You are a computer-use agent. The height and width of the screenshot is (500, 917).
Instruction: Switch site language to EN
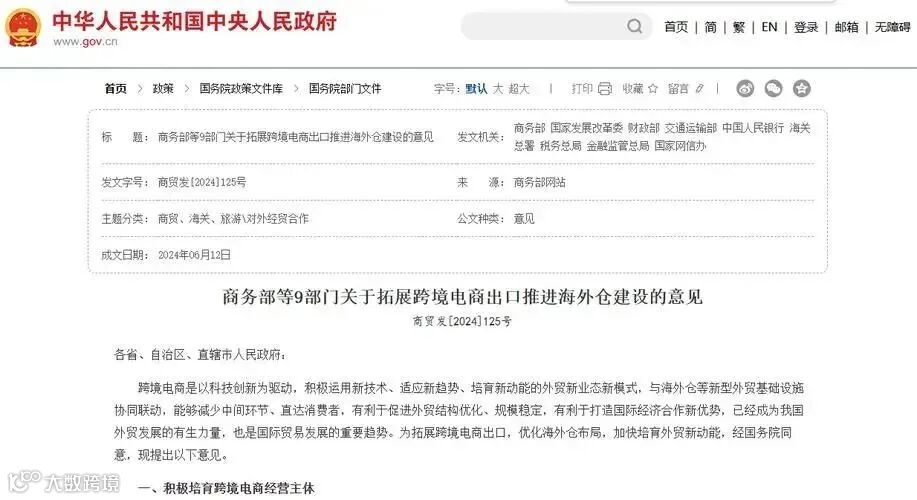pos(769,27)
